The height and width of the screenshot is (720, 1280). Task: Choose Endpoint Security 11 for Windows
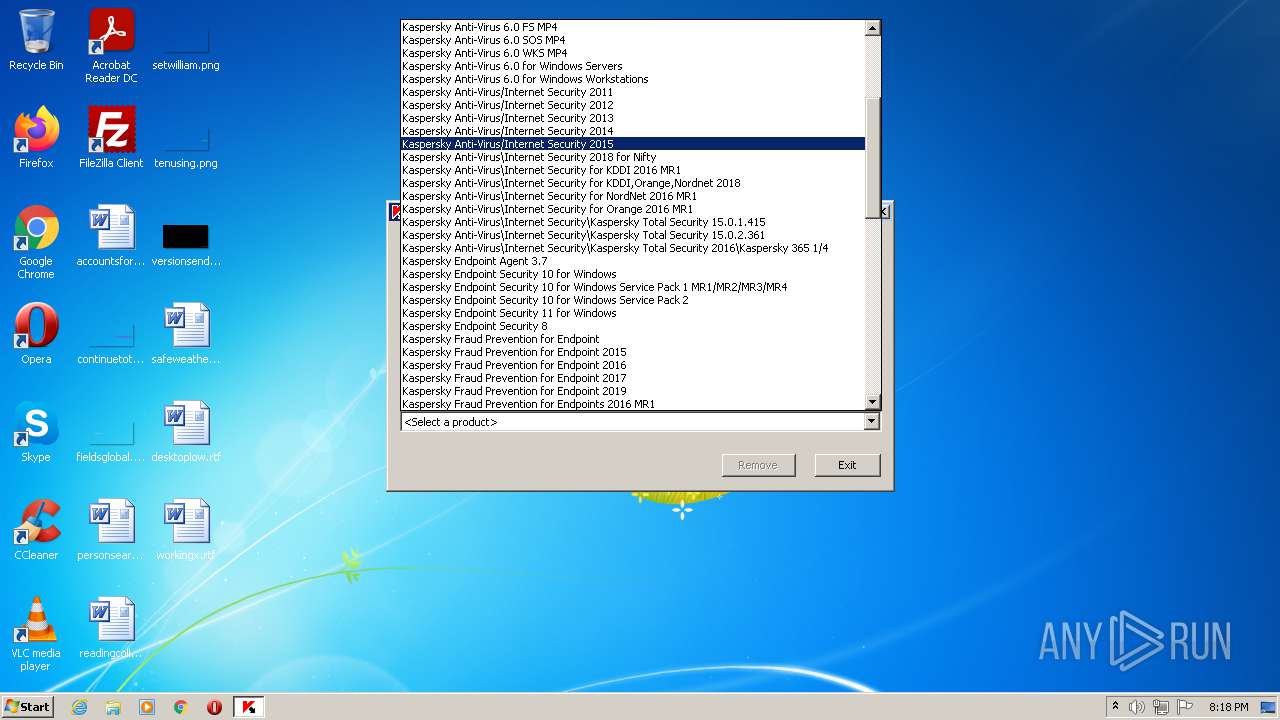click(633, 313)
